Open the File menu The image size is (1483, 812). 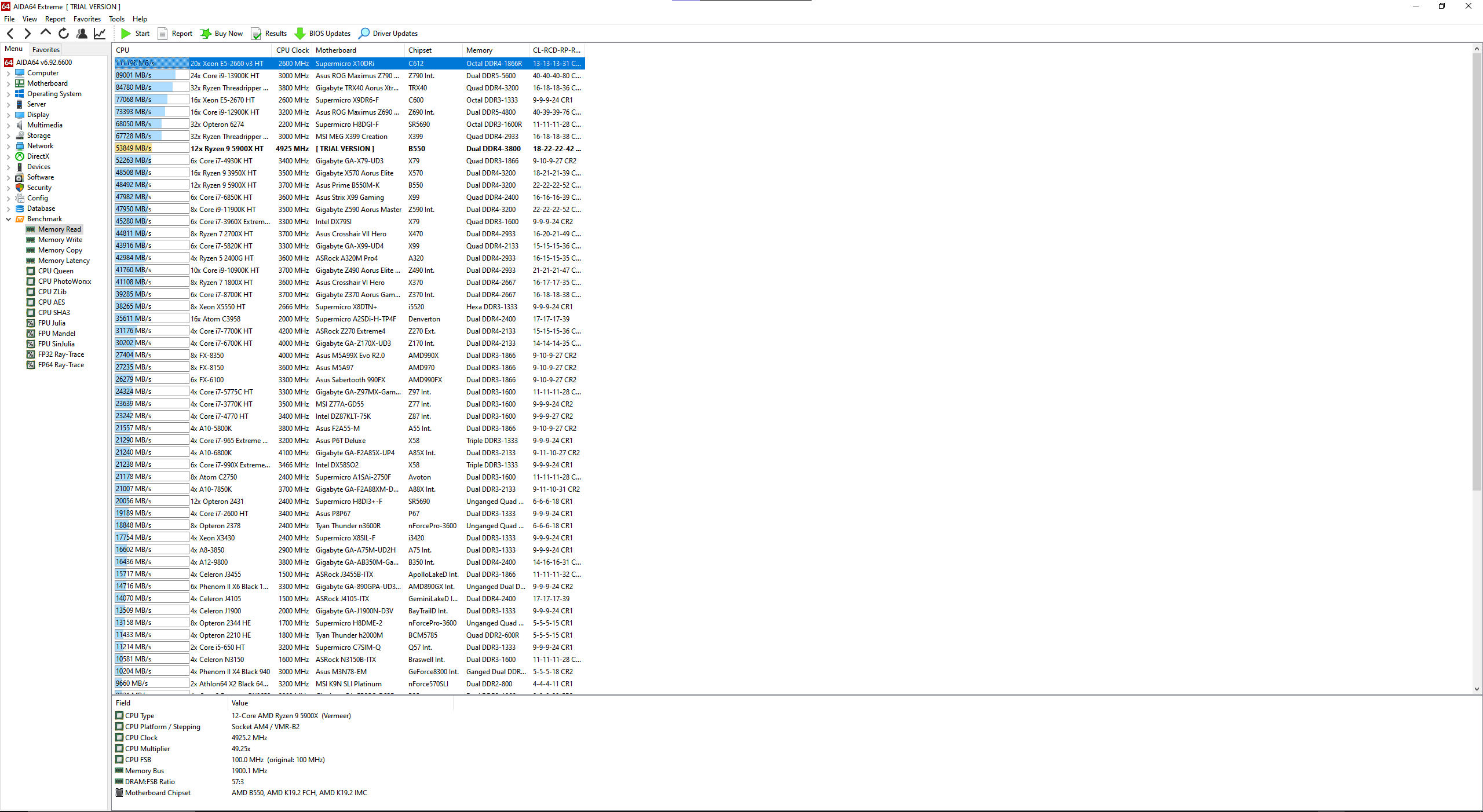[9, 19]
